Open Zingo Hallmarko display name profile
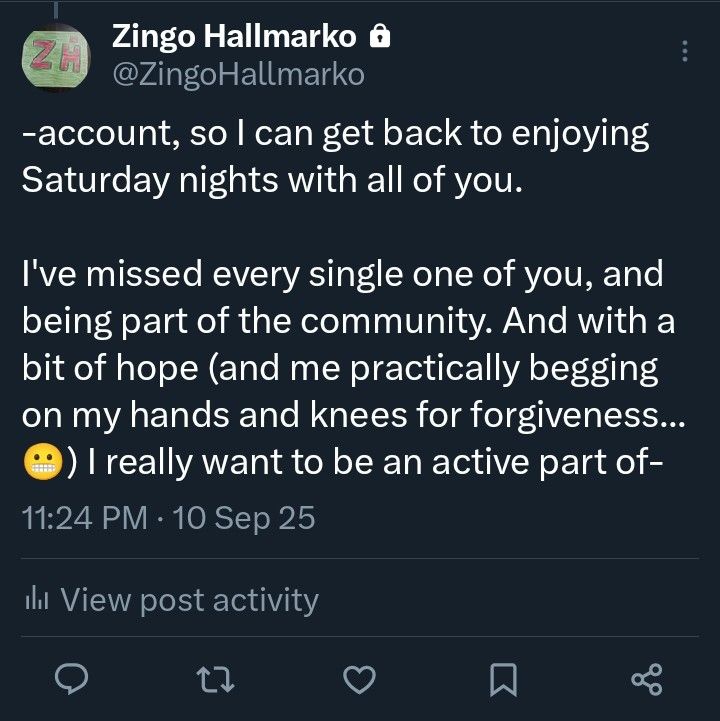This screenshot has width=720, height=721. (x=233, y=38)
